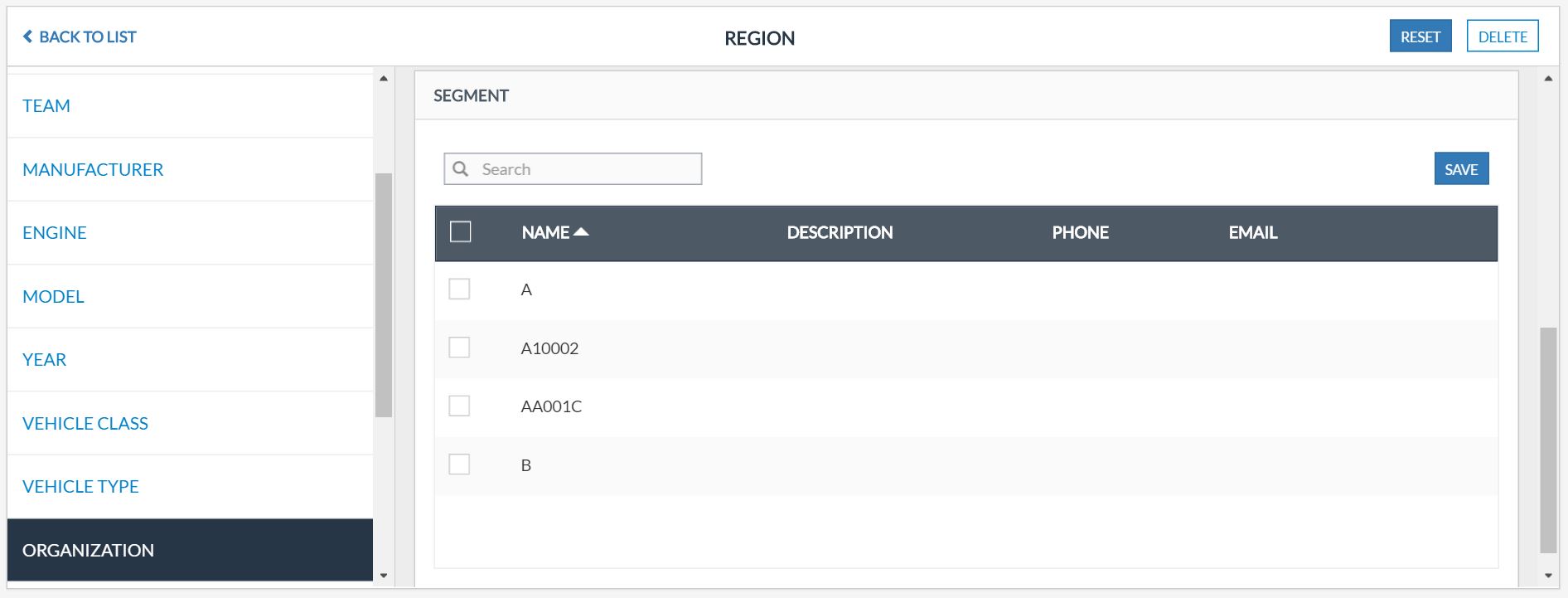Viewport: 1568px width, 598px height.
Task: Open the Manufacturer section in sidebar
Action: 93,169
